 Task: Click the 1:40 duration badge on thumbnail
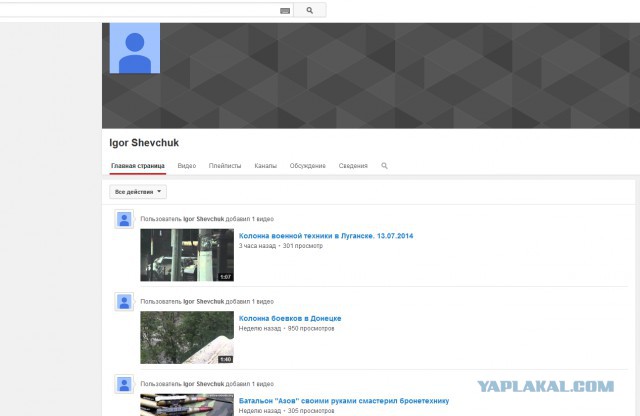[x=225, y=359]
